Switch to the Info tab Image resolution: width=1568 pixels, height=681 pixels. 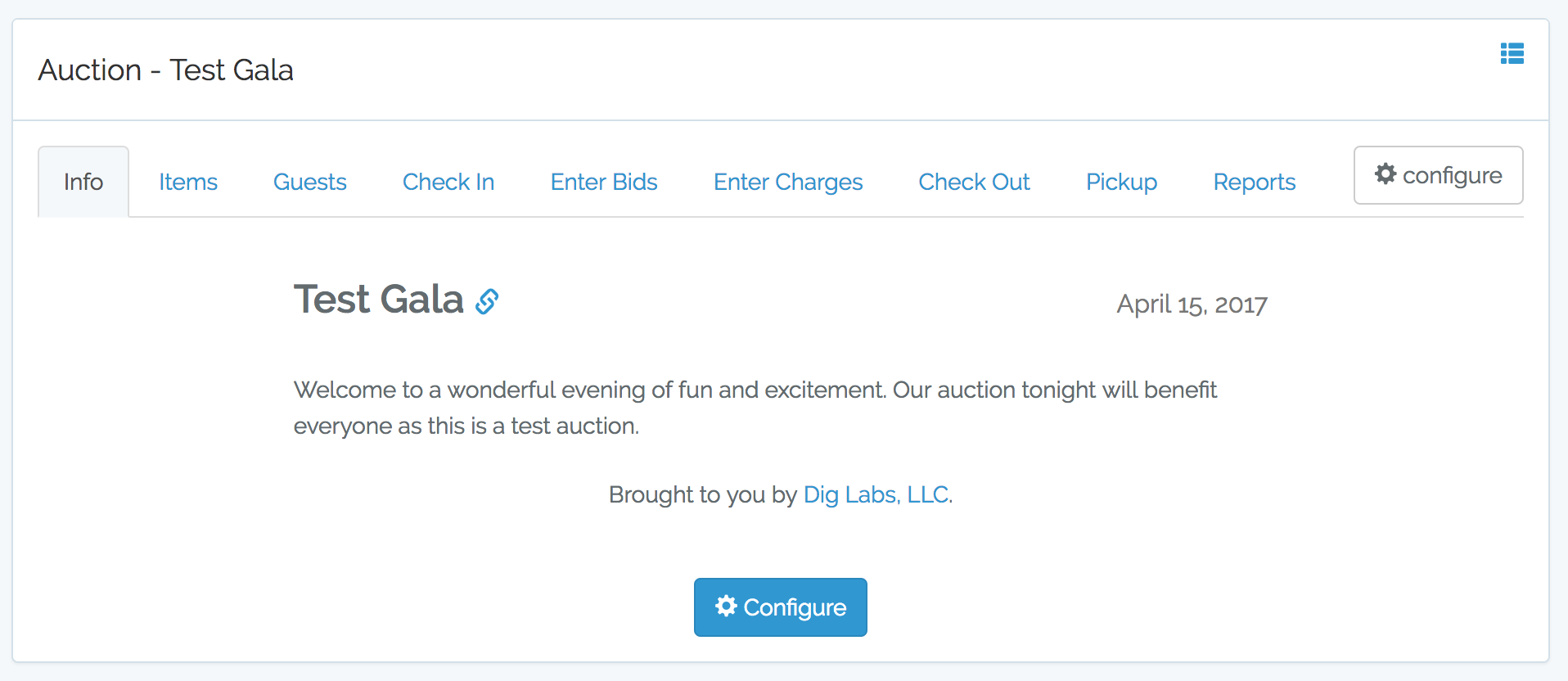[x=83, y=182]
